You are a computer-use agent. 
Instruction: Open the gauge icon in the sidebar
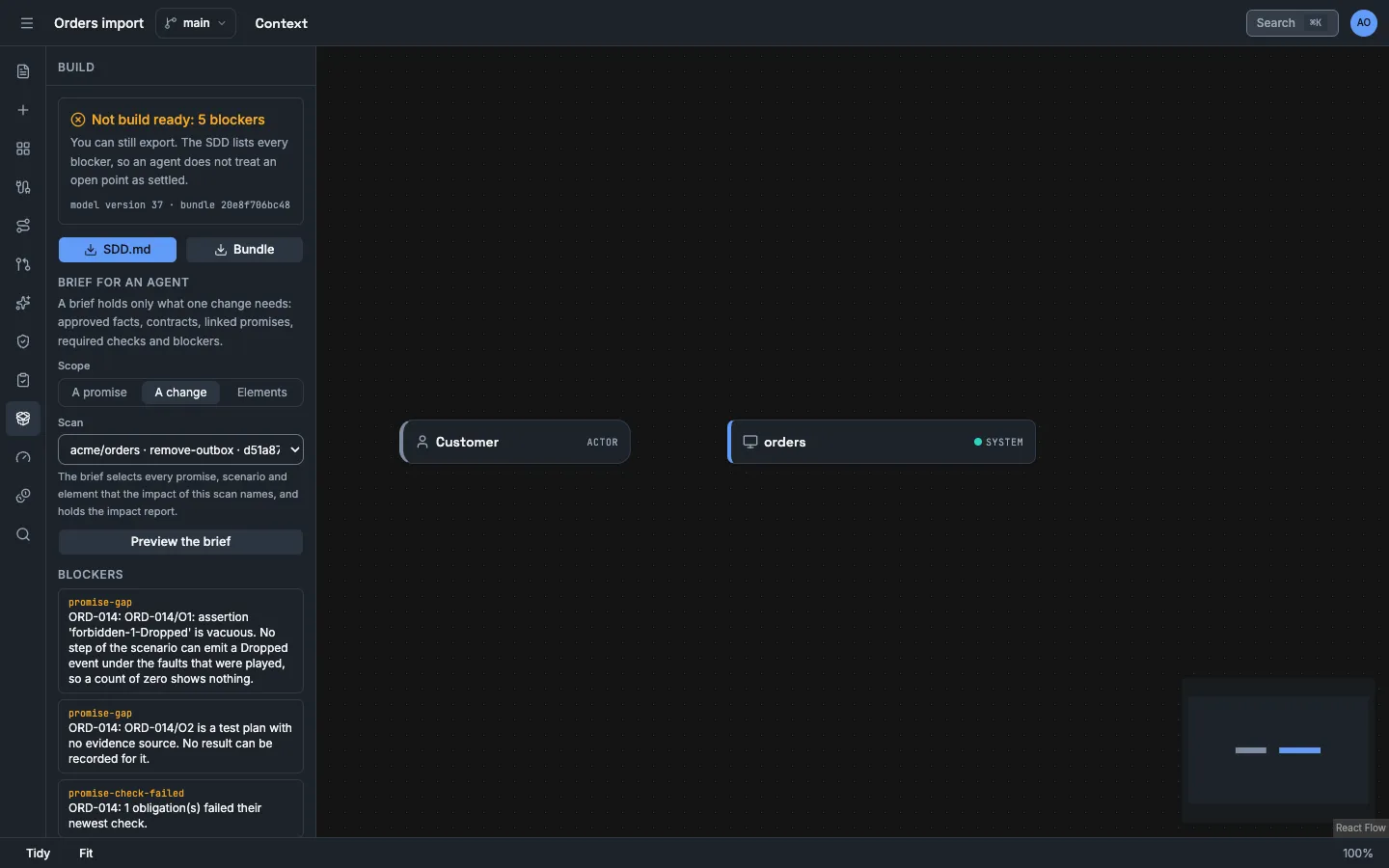pos(23,457)
